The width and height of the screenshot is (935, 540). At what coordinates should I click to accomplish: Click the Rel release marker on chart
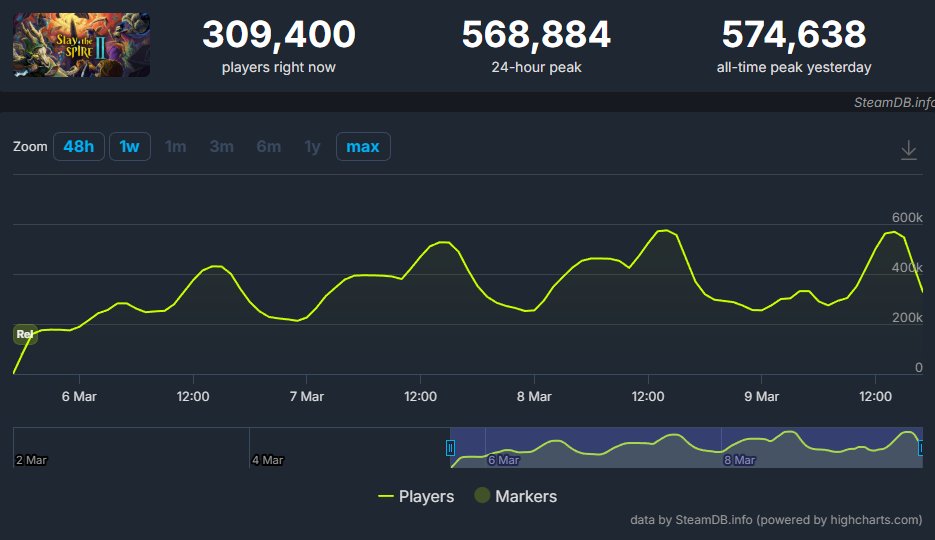[25, 334]
